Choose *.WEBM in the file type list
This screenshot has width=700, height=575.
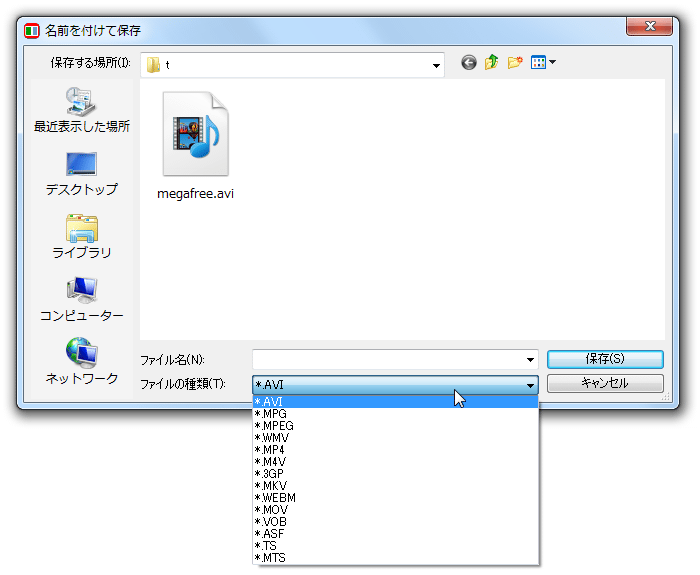point(396,498)
